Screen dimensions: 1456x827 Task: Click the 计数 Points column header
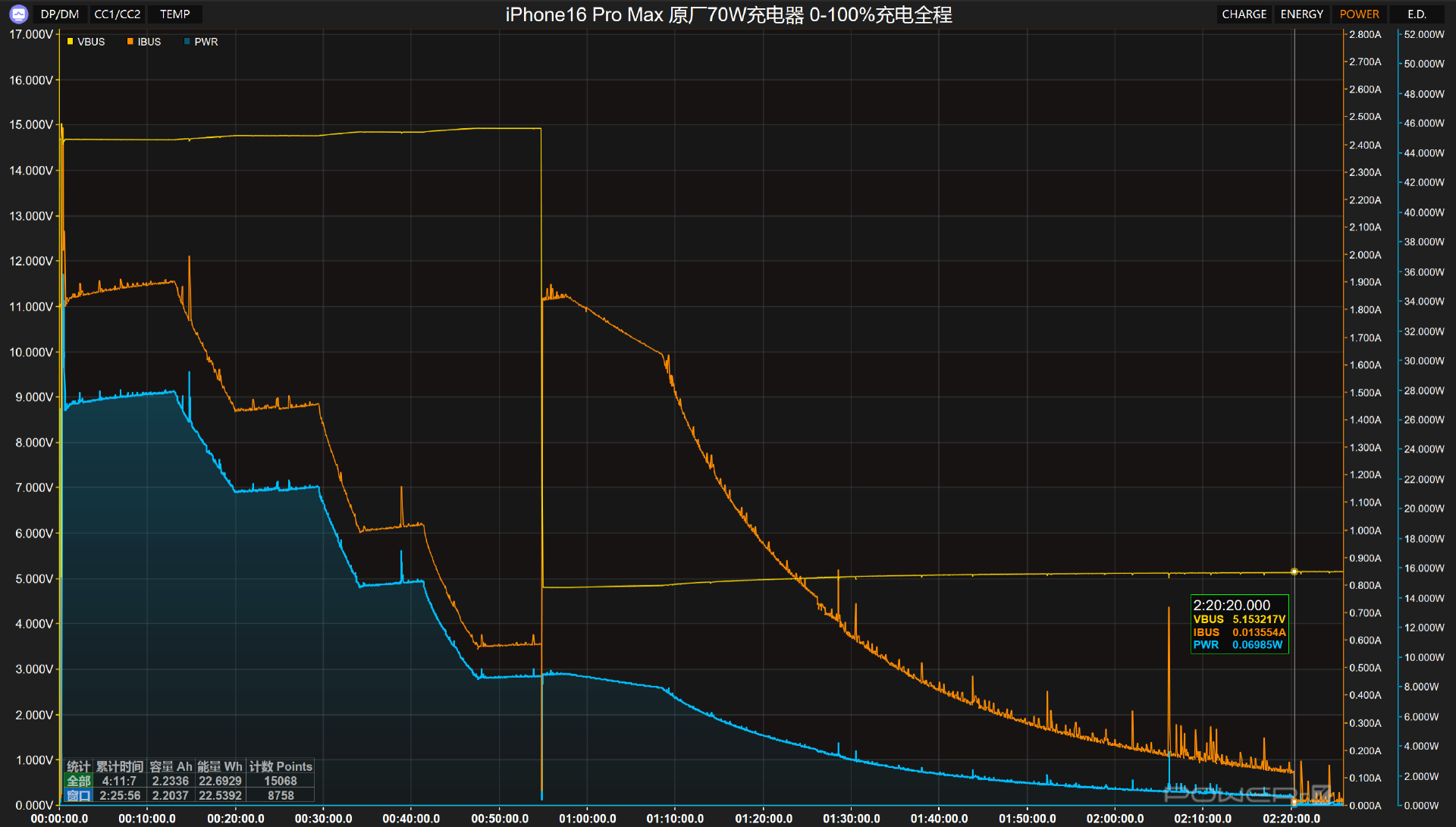281,766
